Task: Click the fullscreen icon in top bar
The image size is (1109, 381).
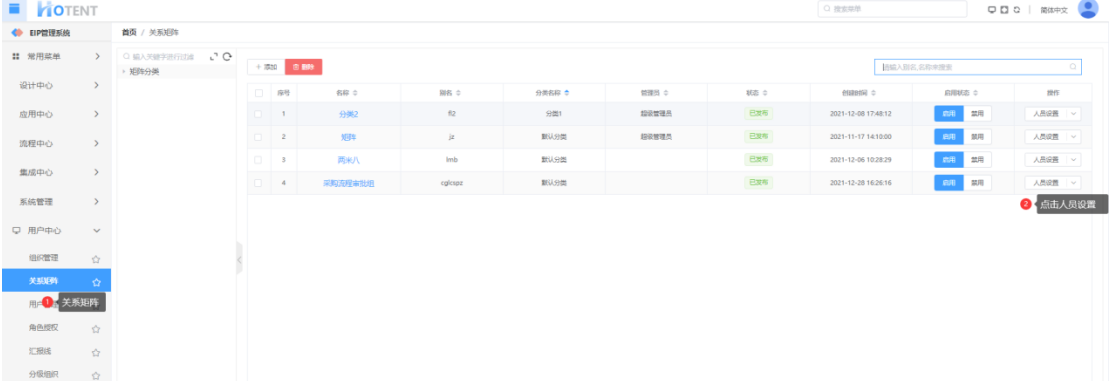Action: click(1004, 10)
